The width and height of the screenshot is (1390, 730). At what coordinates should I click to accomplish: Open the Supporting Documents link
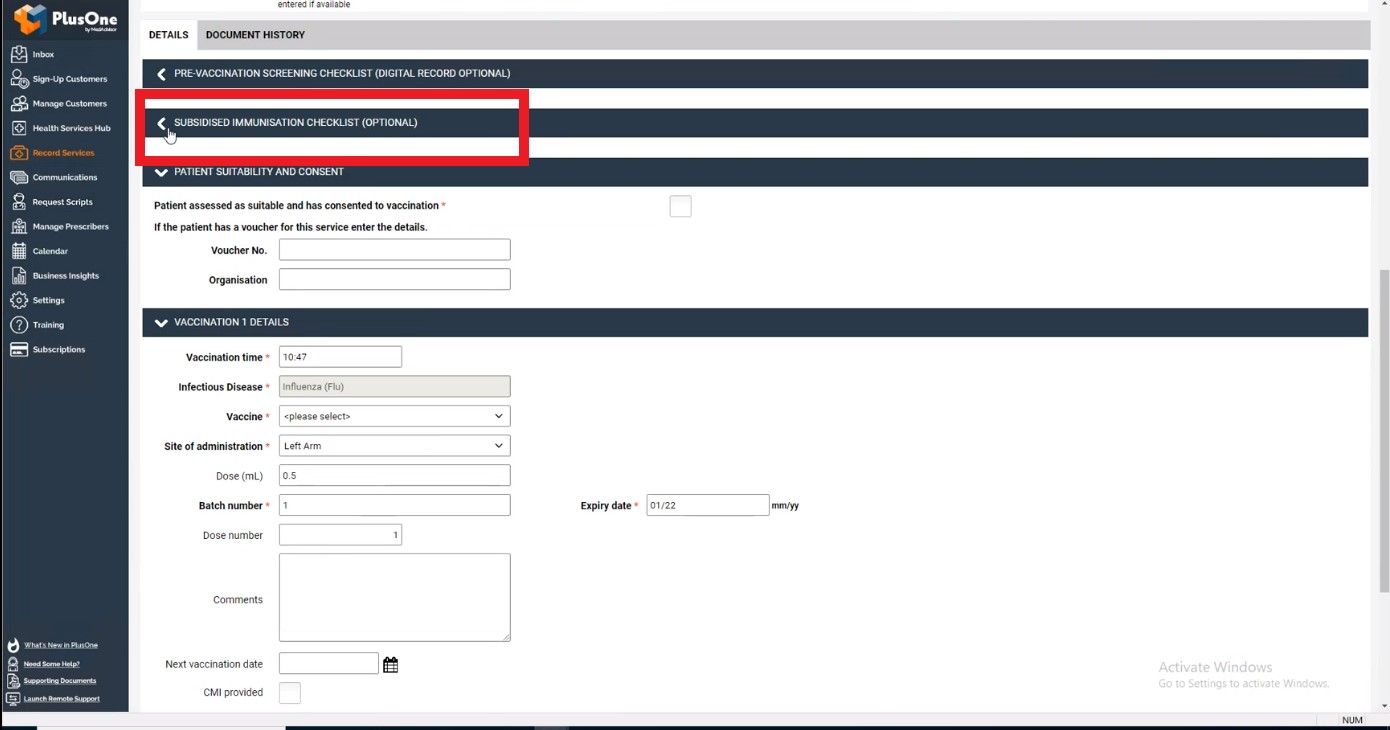pos(60,681)
